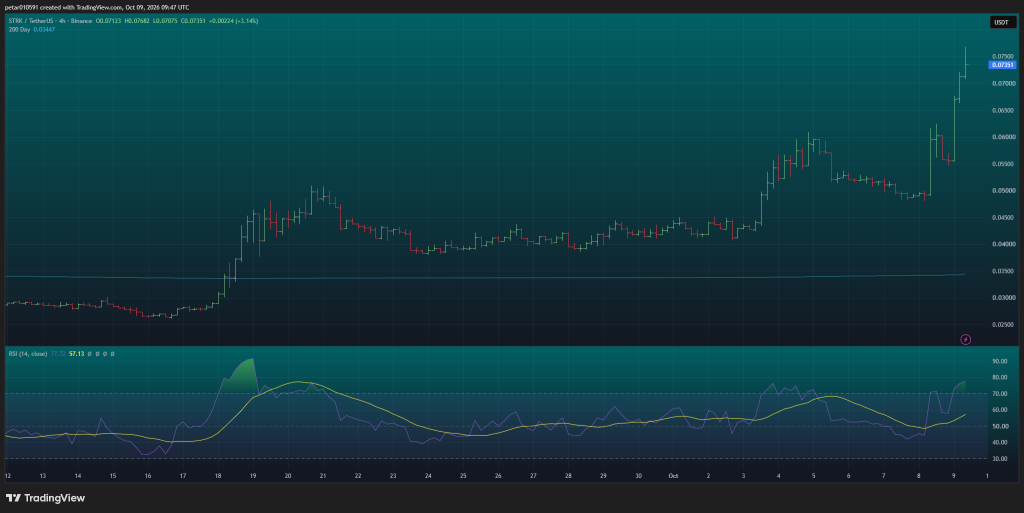The image size is (1024, 513).
Task: Click date 19 on the time axis
Action: pos(253,476)
